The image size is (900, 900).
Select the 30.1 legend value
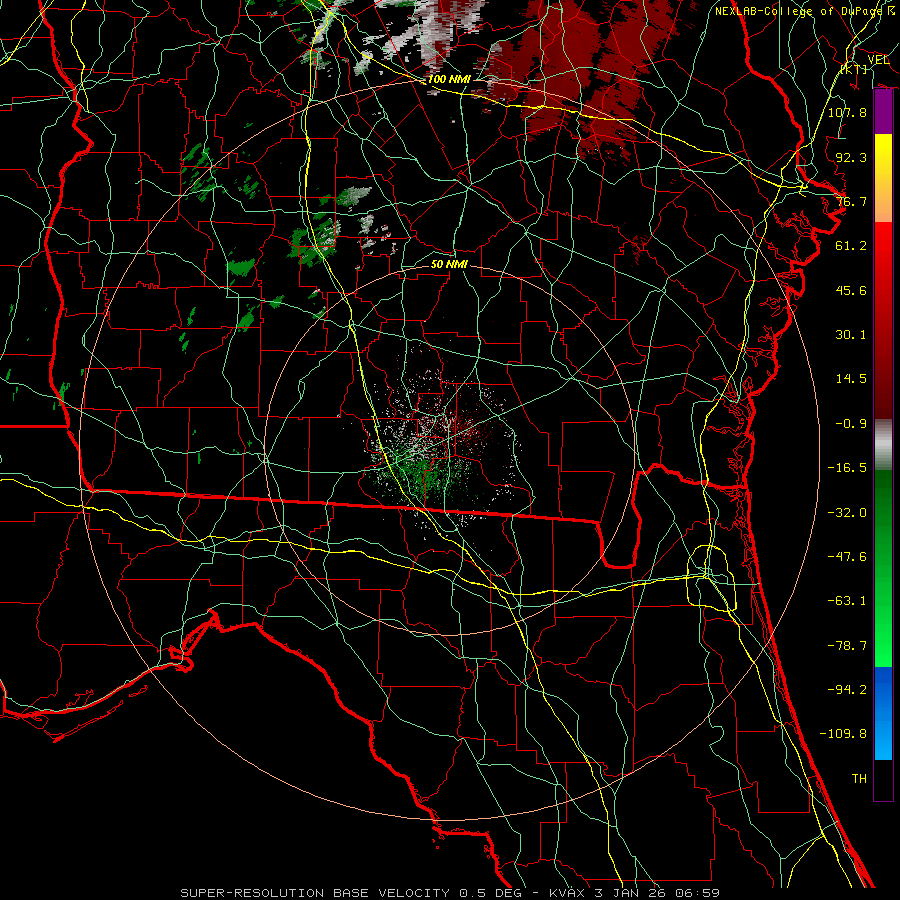851,335
